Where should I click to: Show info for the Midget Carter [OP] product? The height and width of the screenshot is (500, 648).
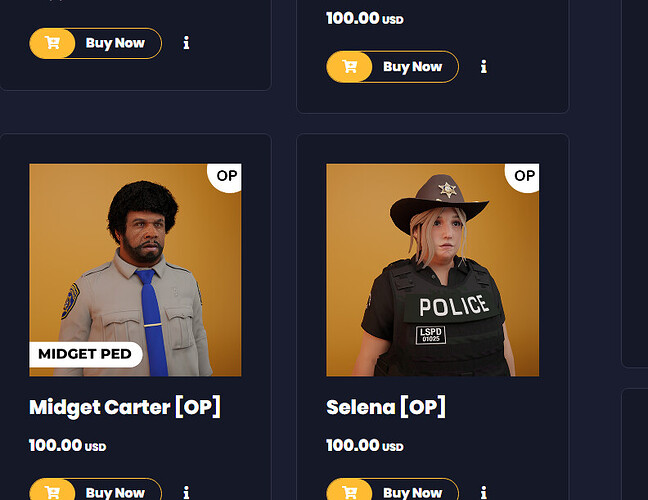pos(186,492)
